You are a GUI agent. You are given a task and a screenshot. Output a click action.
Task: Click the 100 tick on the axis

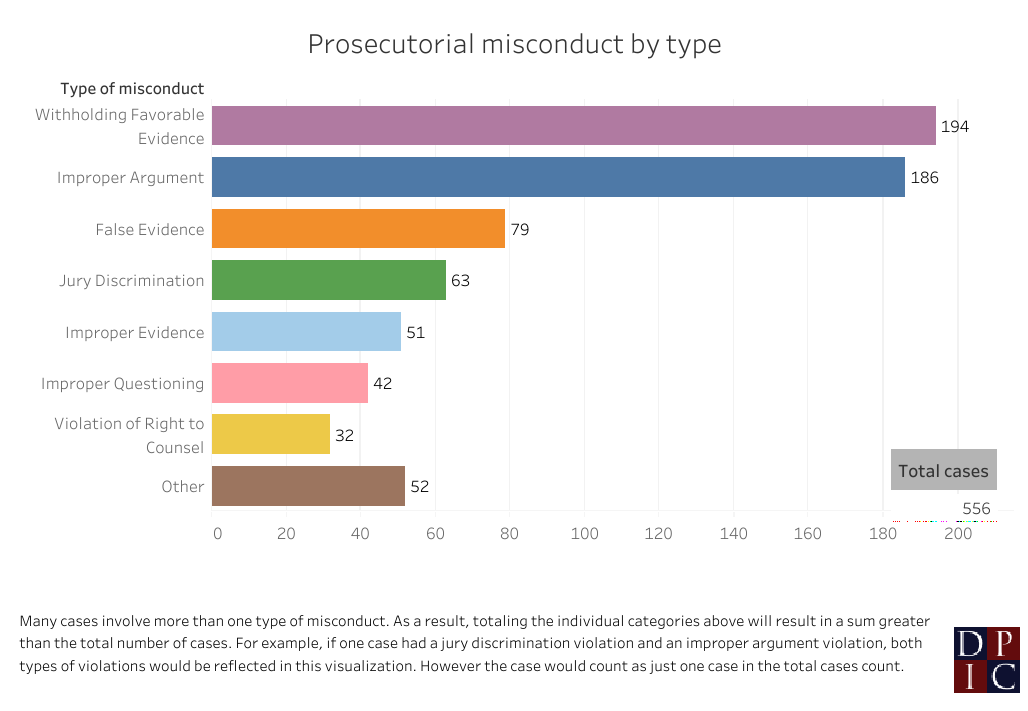[x=584, y=534]
